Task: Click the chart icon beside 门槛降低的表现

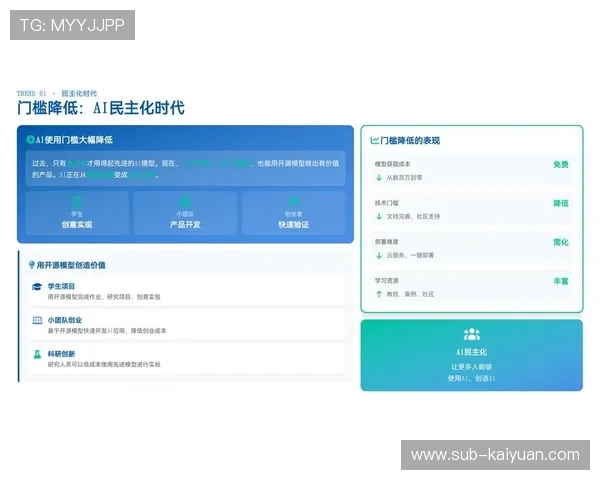Action: 374,140
